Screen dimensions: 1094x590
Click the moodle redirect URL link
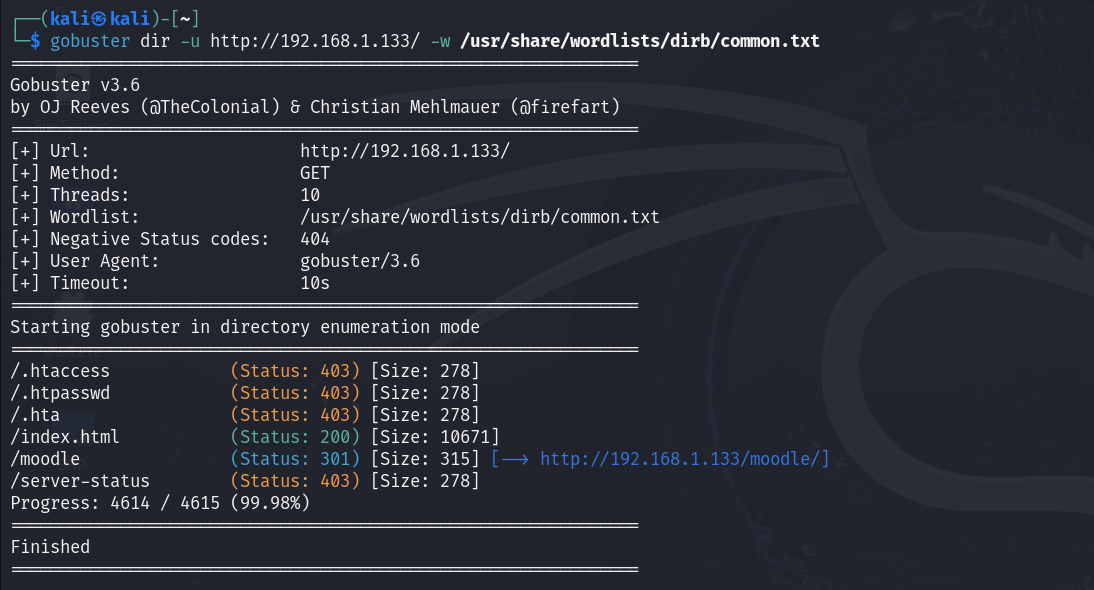coord(684,459)
